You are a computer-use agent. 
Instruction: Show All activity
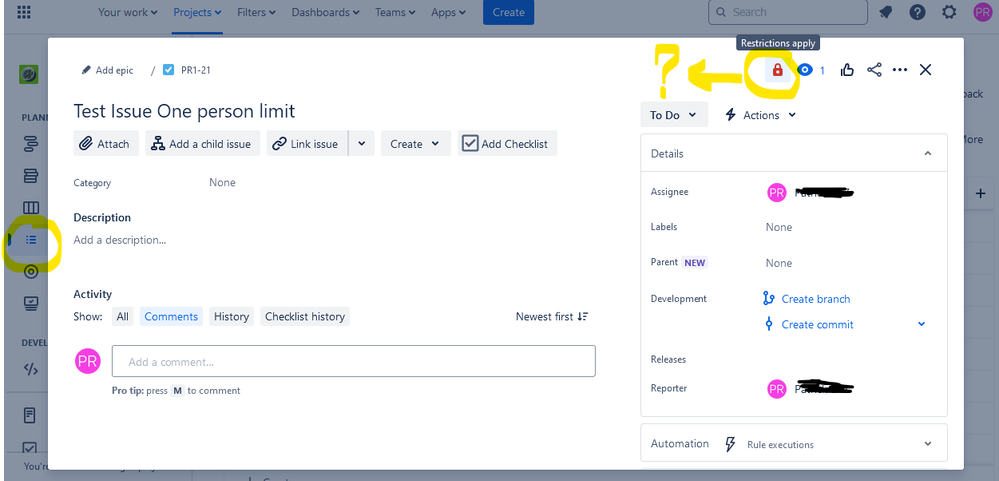tap(122, 316)
